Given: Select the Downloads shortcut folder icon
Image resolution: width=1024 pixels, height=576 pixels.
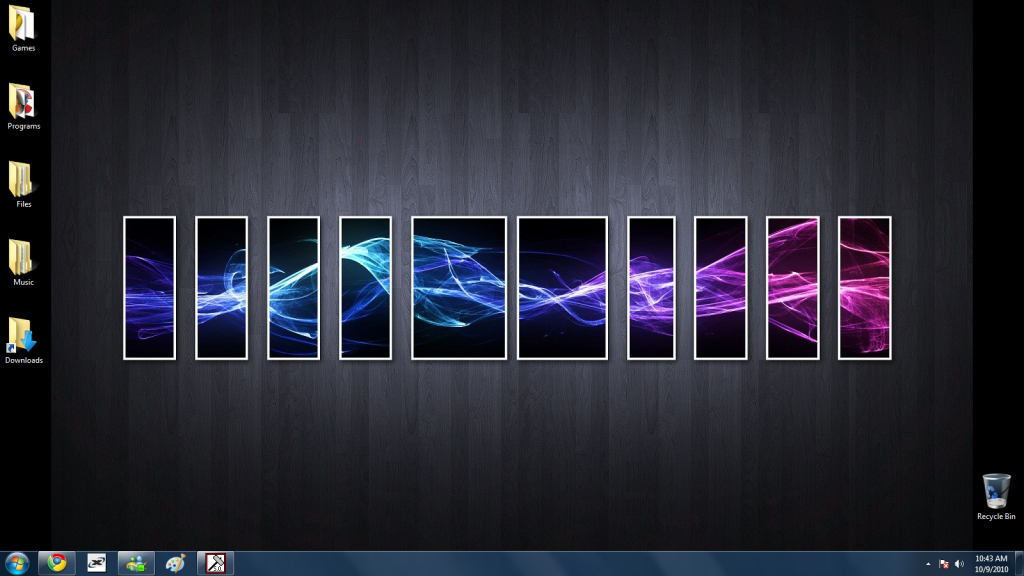Looking at the screenshot, I should 22,336.
